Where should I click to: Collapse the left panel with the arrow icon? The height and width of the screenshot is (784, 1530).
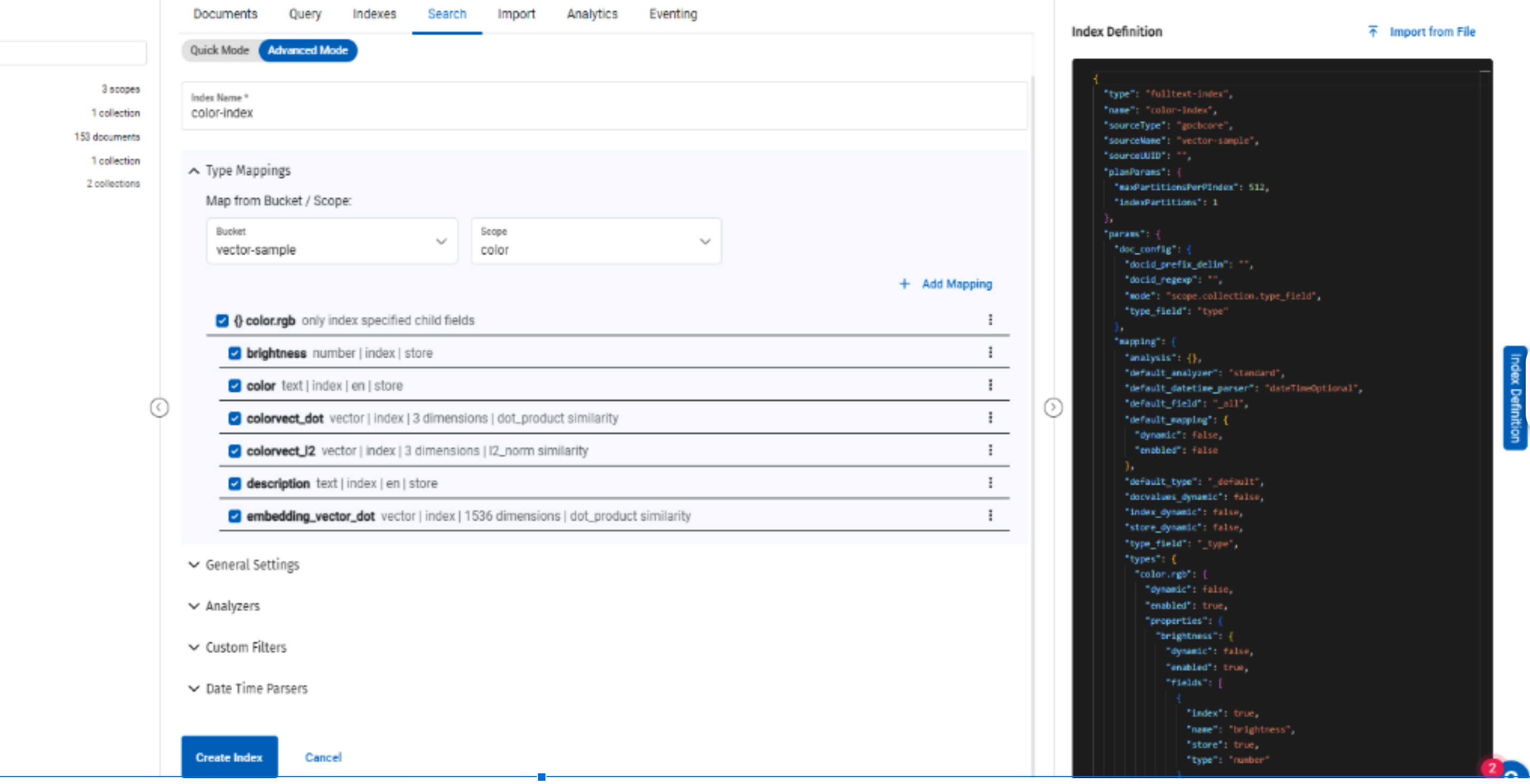tap(159, 407)
